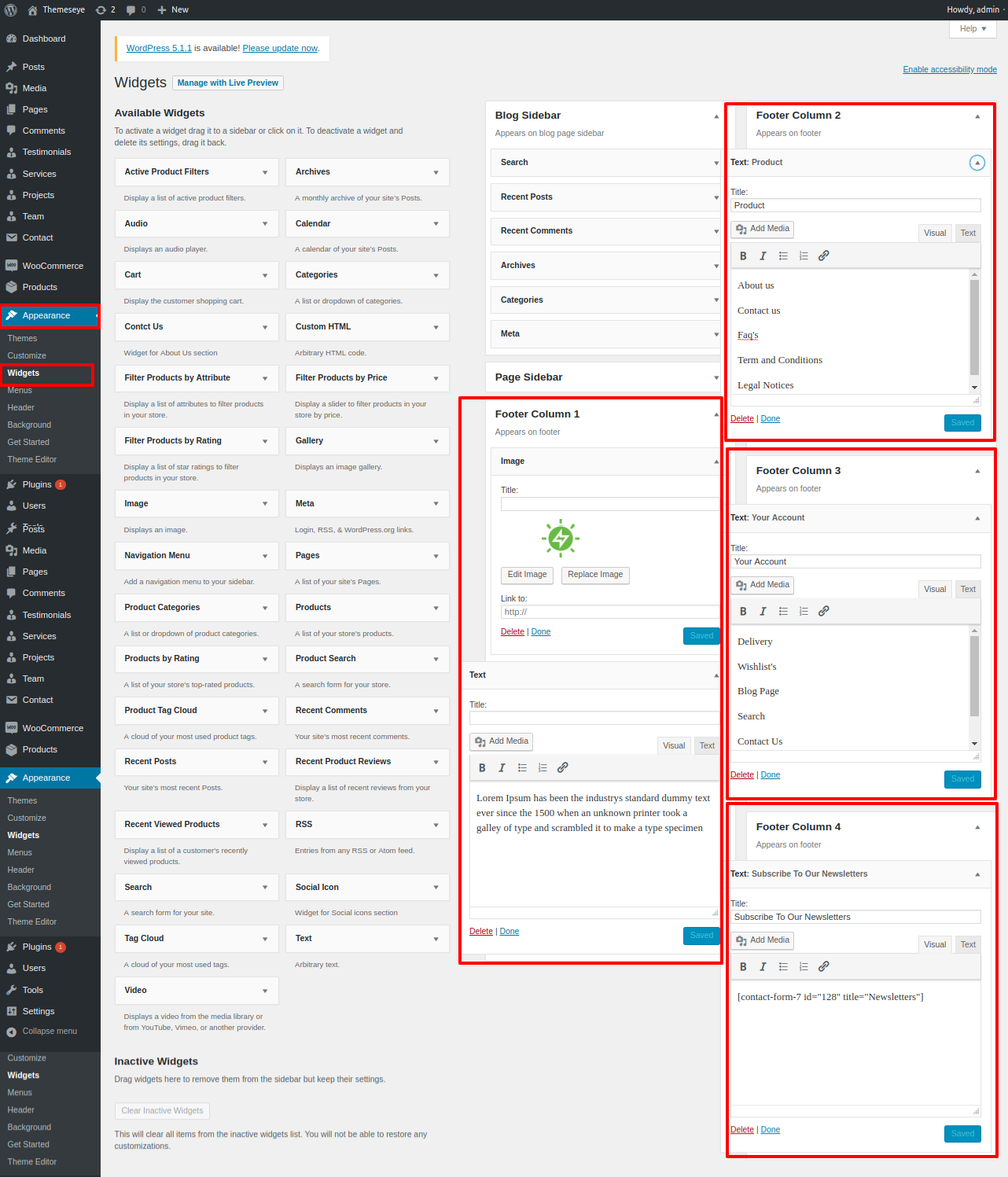Expand the Custom HTML available widget
This screenshot has width=1008, height=1177.
tap(436, 327)
